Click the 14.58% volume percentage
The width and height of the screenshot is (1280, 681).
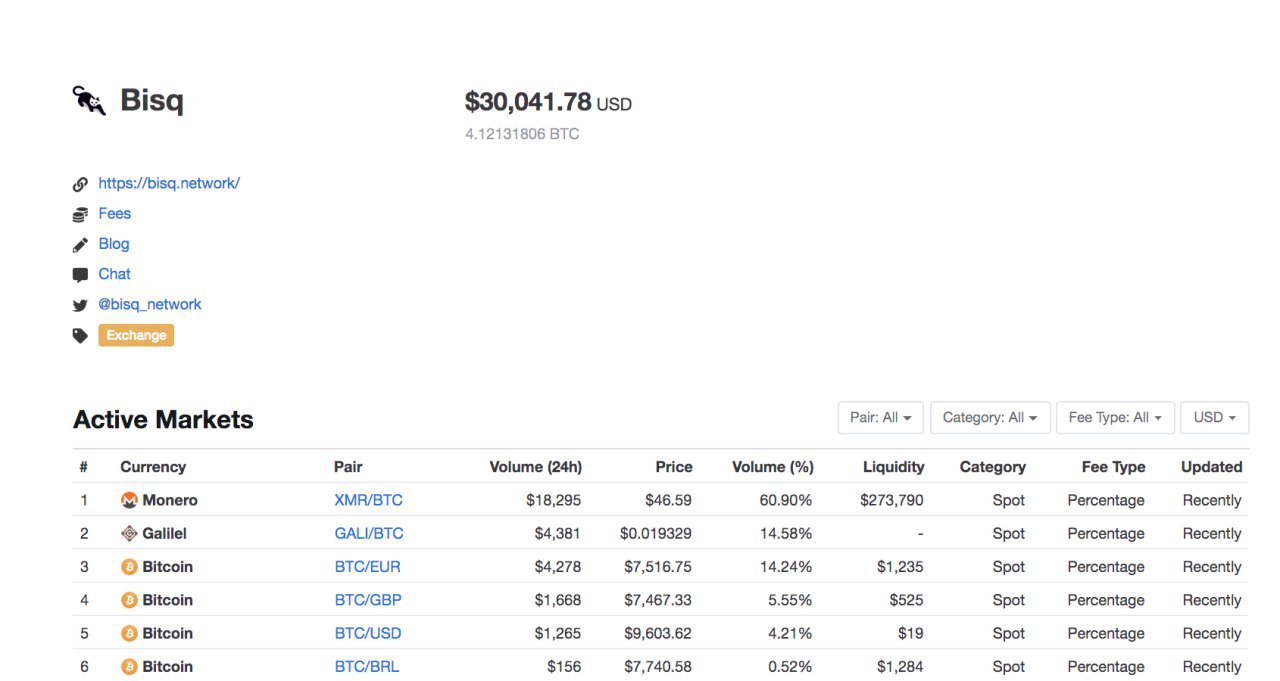(x=786, y=533)
